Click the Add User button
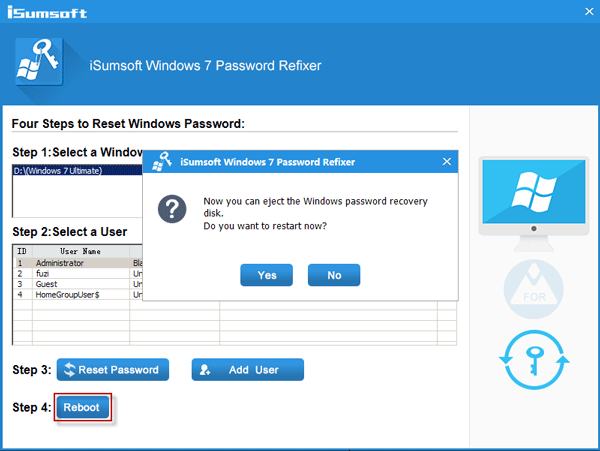 [248, 370]
